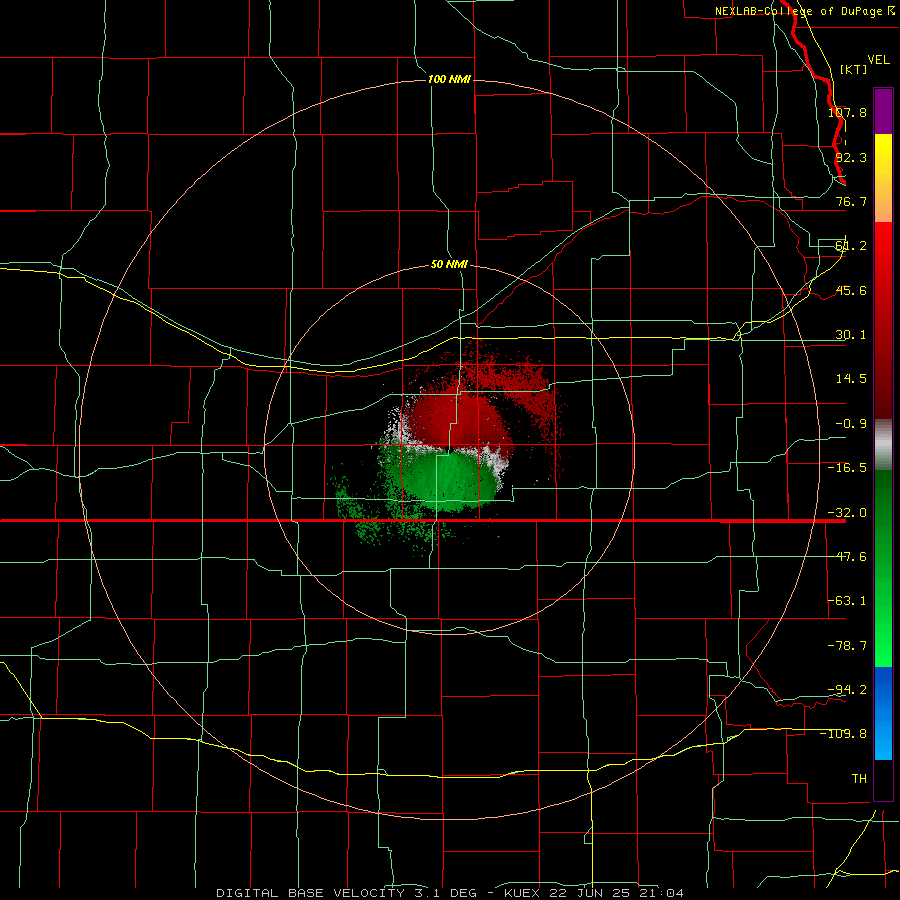Pick the purple segment of velocity color bar
The height and width of the screenshot is (900, 900).
tap(883, 111)
